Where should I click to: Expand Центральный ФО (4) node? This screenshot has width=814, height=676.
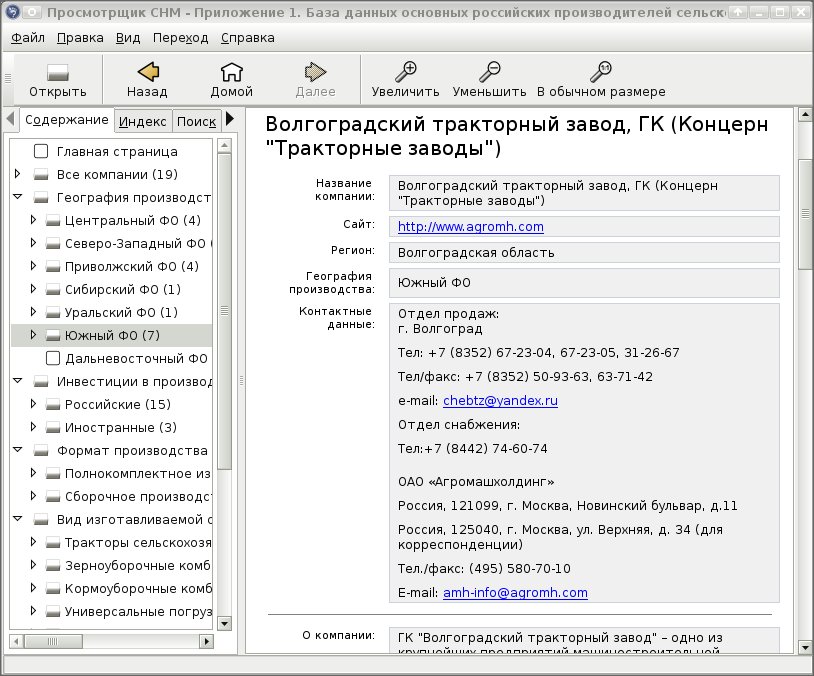coord(33,220)
